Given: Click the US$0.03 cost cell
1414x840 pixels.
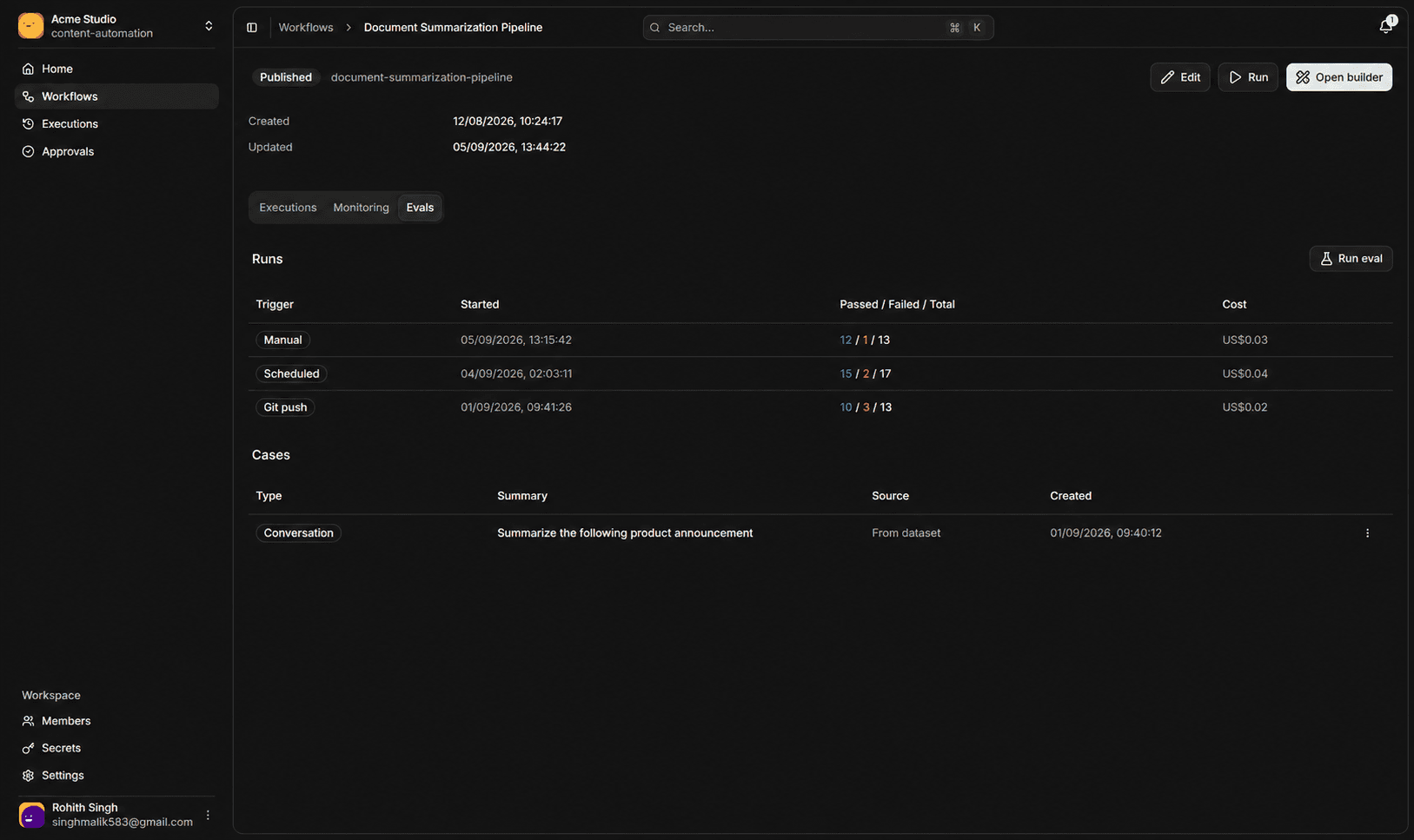Looking at the screenshot, I should click(x=1245, y=340).
